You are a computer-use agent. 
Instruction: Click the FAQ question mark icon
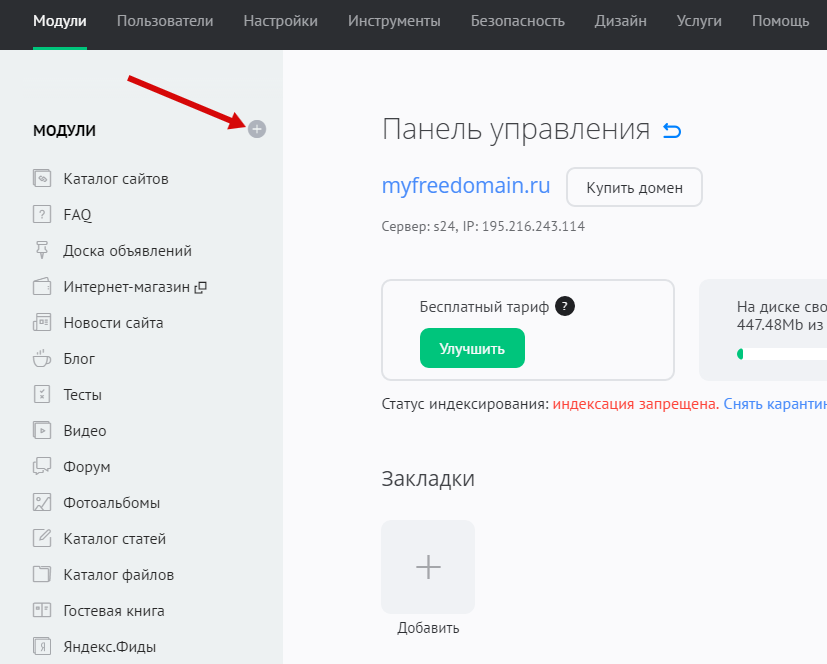pyautogui.click(x=42, y=214)
